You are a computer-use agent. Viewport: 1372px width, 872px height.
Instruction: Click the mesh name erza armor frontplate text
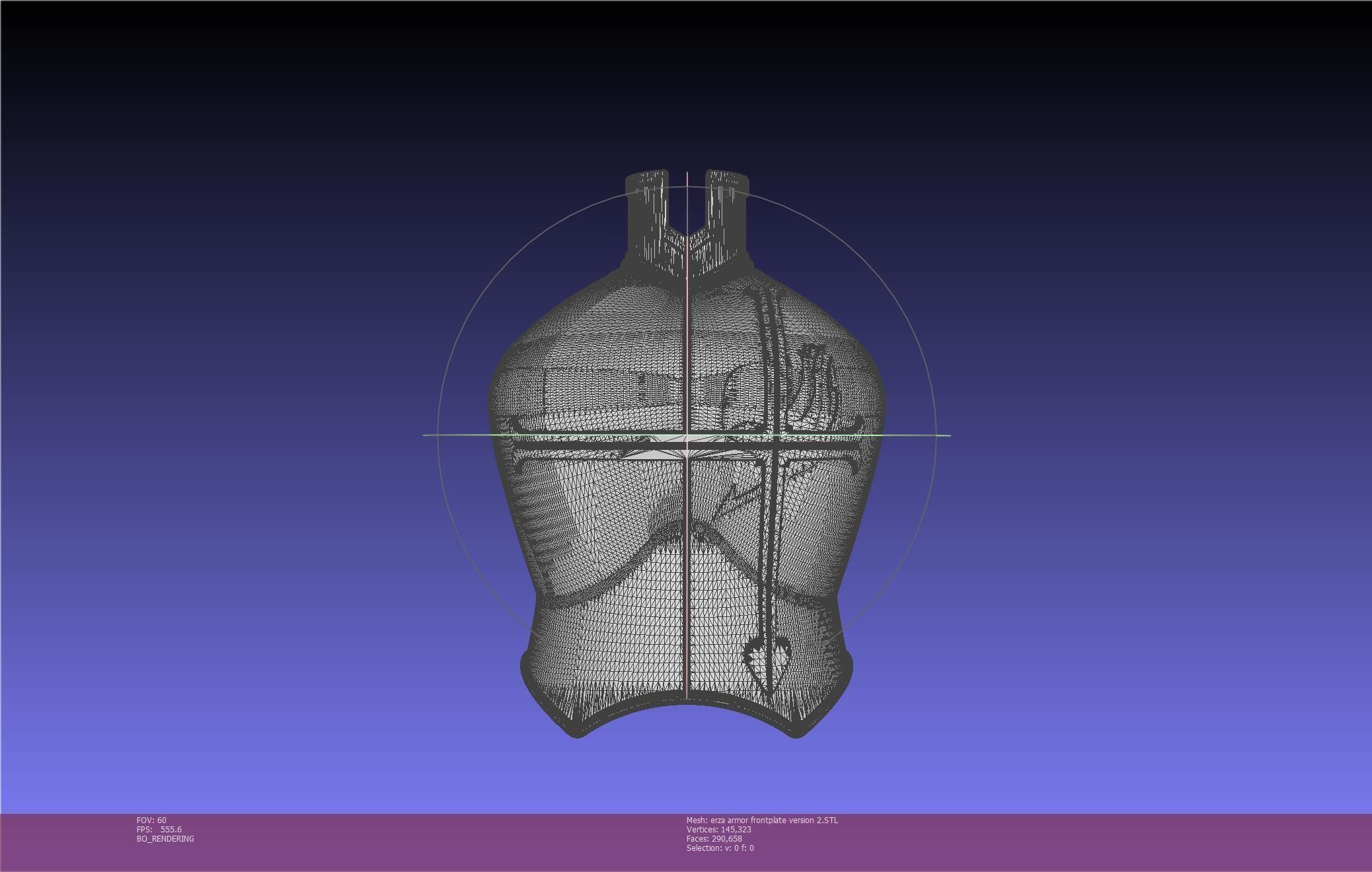point(762,820)
